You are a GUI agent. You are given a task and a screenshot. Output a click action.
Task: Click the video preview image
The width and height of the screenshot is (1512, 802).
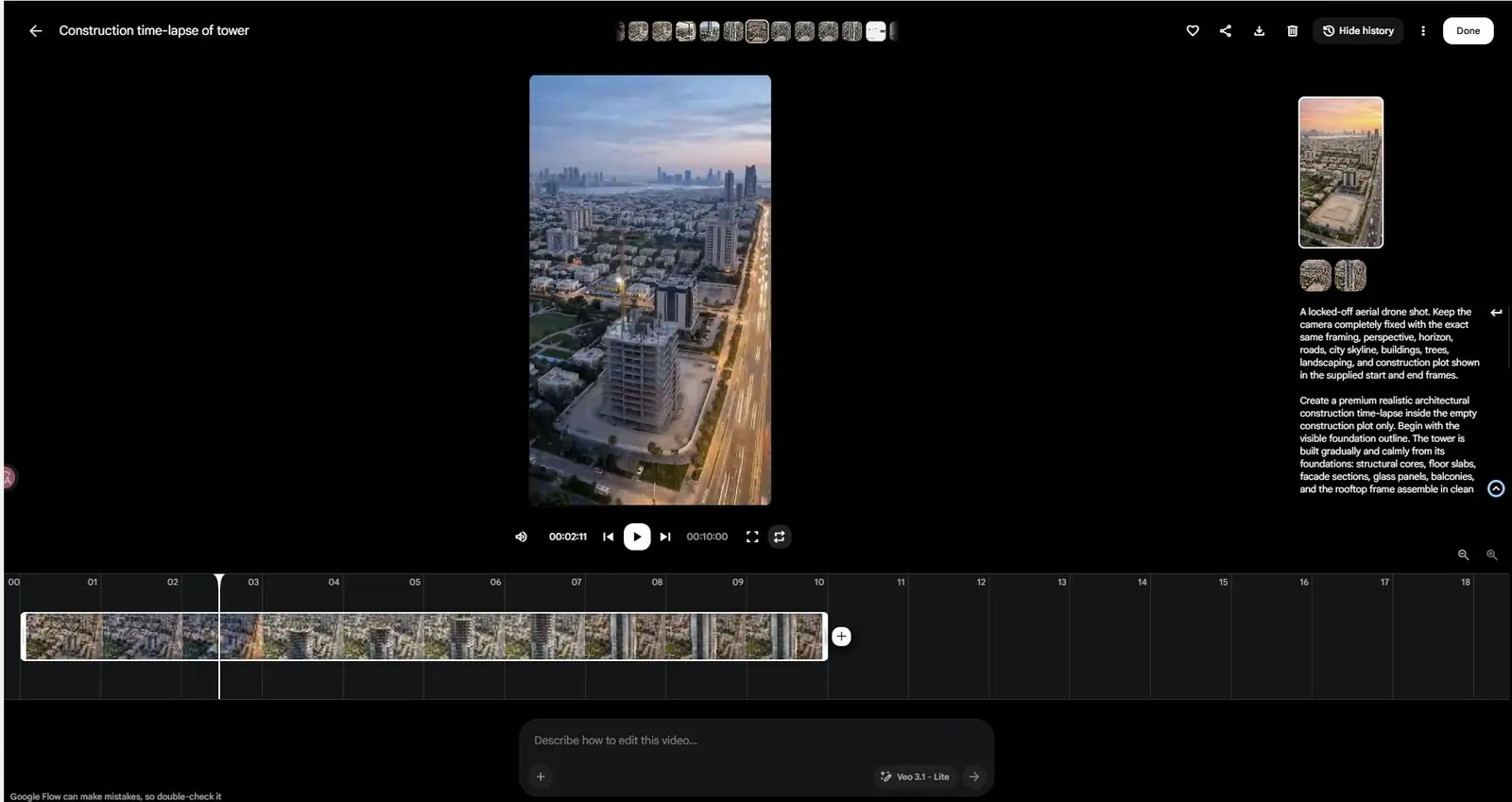(650, 290)
